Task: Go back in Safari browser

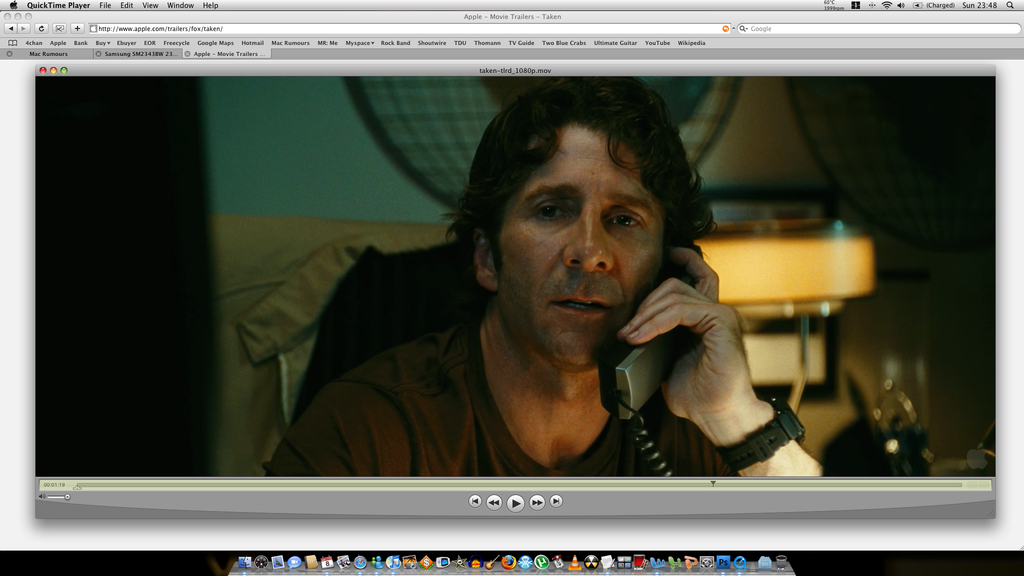Action: 10,29
